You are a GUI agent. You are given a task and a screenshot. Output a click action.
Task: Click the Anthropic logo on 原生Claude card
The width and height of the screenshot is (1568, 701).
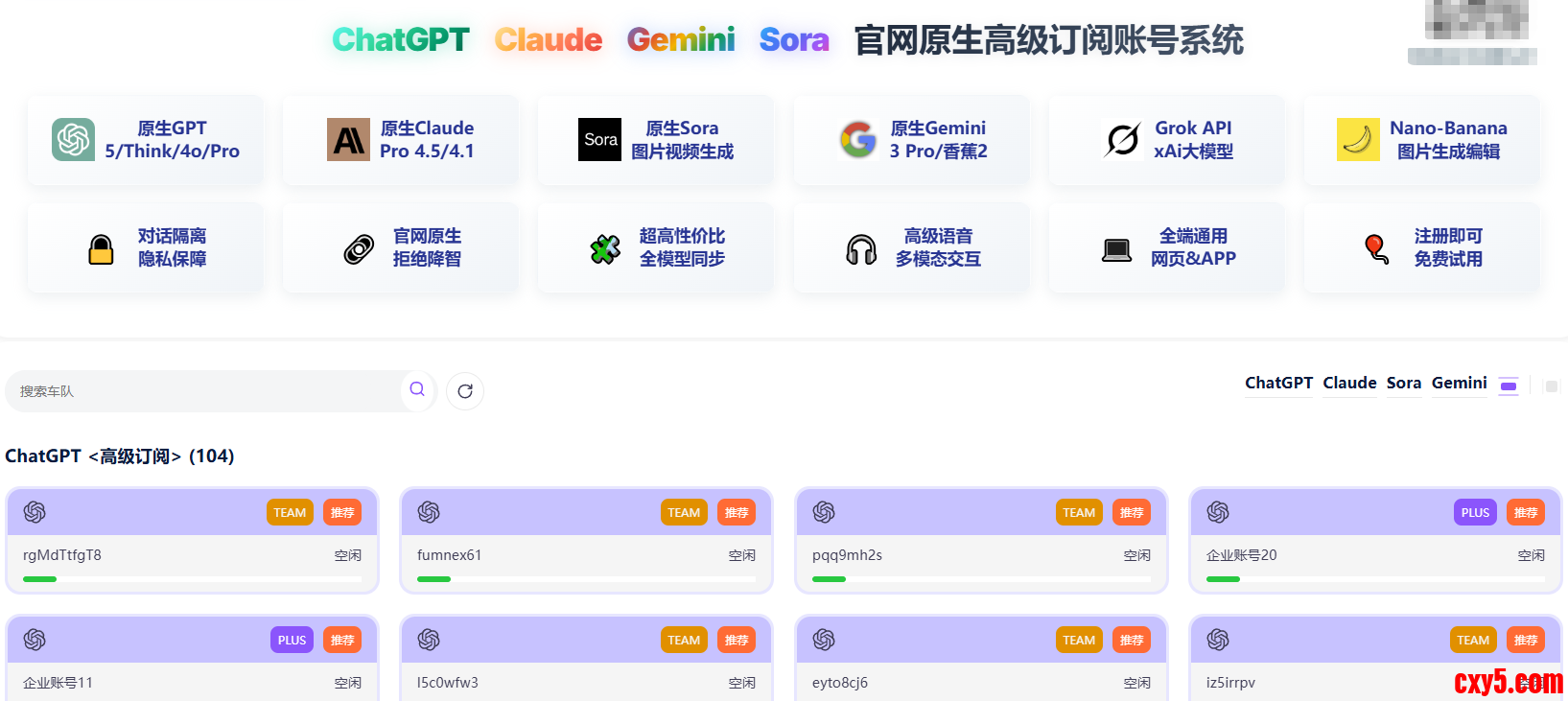pos(348,140)
